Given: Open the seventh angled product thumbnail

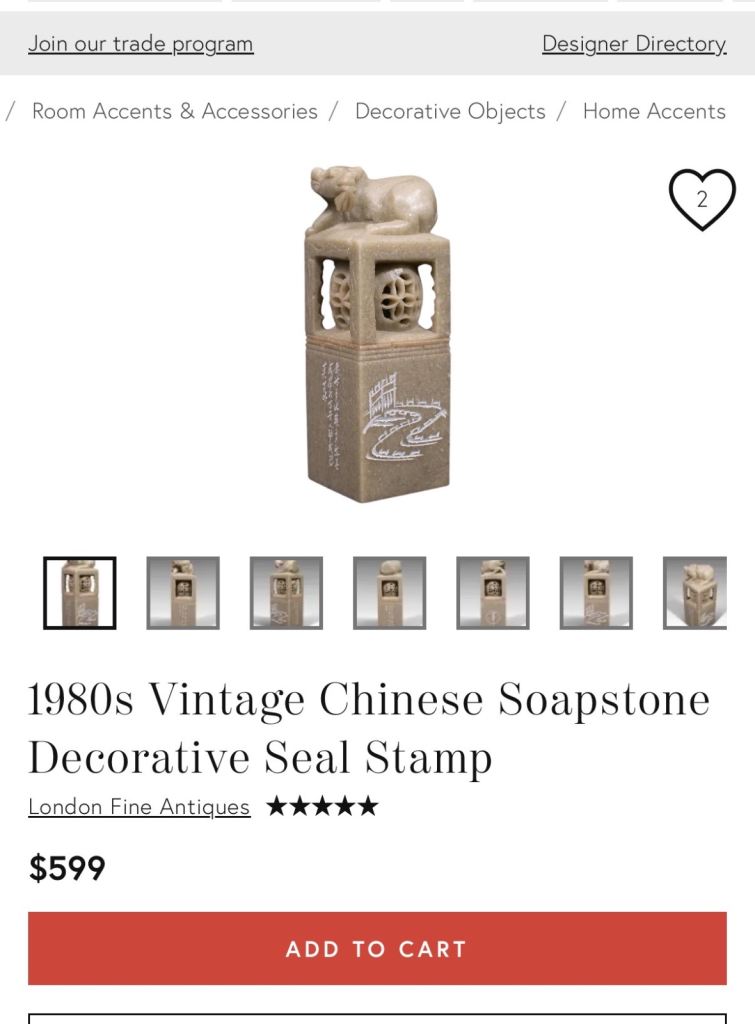Looking at the screenshot, I should coord(695,593).
